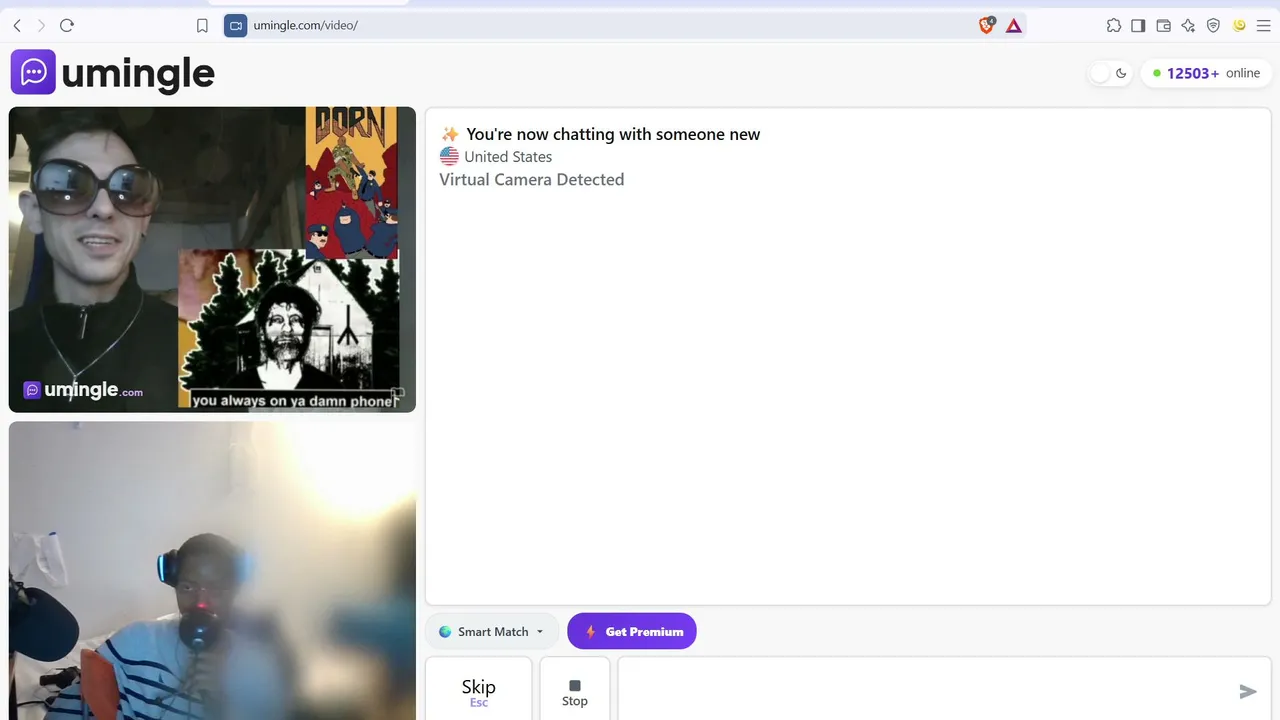Open Leo AI assistant
The height and width of the screenshot is (720, 1280).
click(x=1188, y=26)
